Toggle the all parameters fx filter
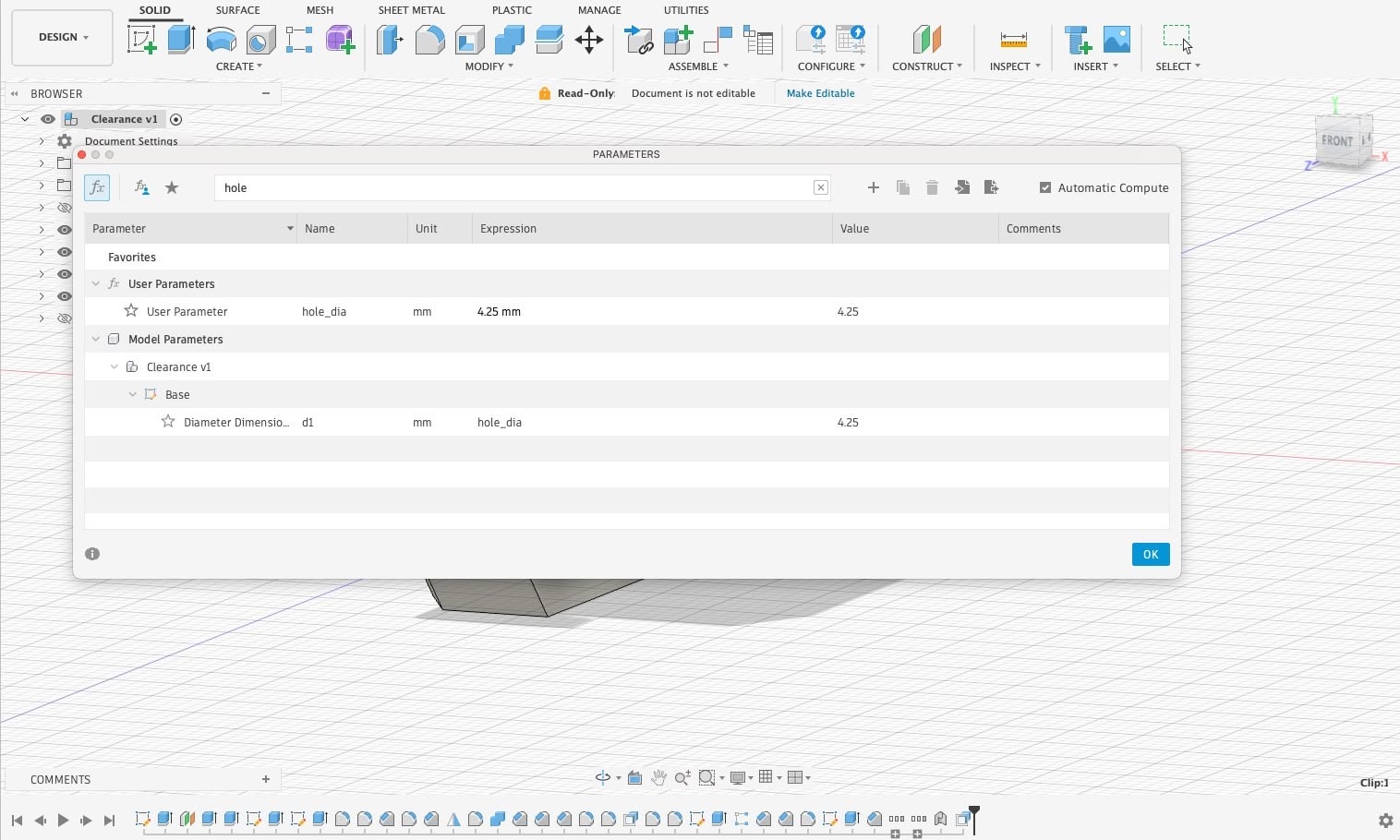 tap(97, 187)
